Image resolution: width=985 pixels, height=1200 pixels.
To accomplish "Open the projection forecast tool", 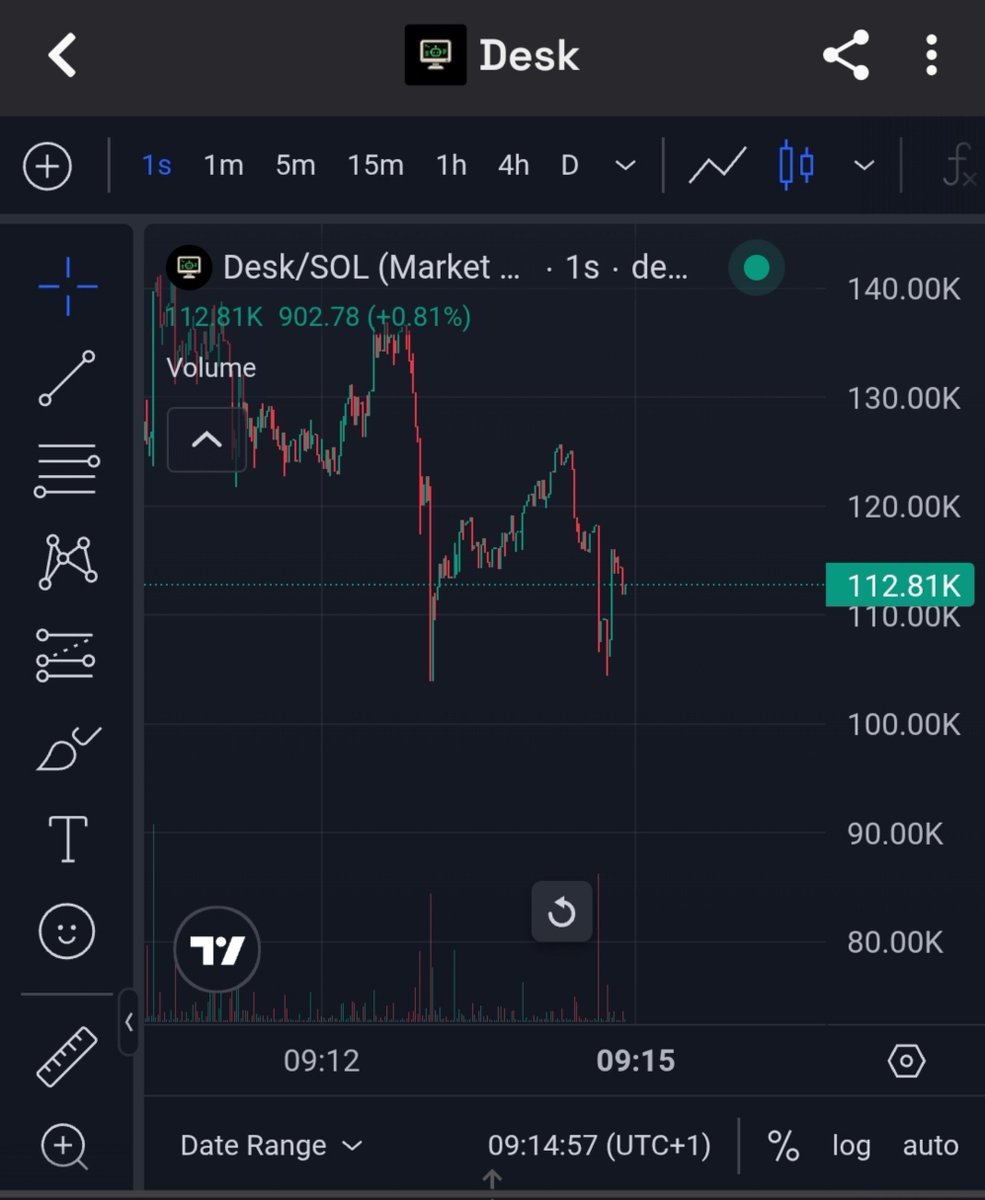I will click(66, 655).
